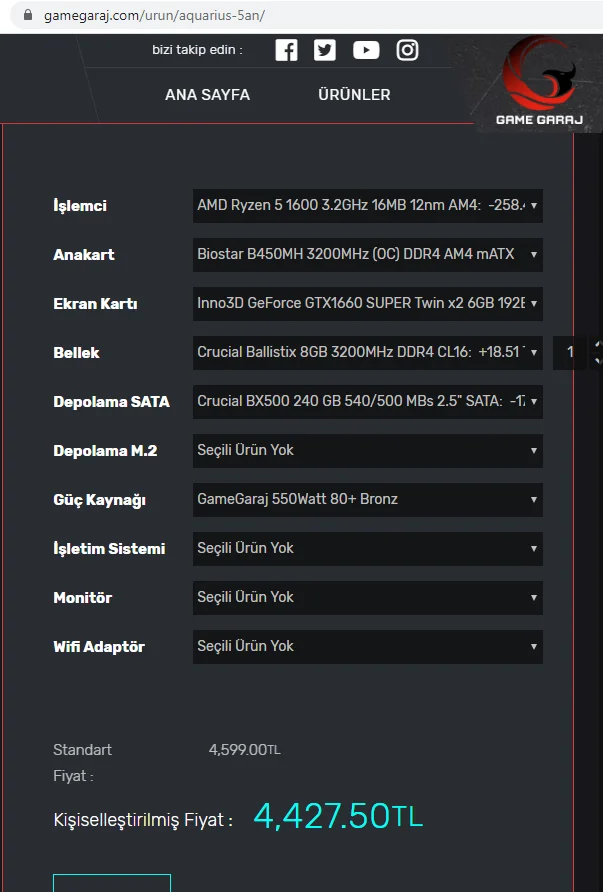603x892 pixels.
Task: Expand the Wifi Adaptör dropdown
Action: click(x=367, y=646)
